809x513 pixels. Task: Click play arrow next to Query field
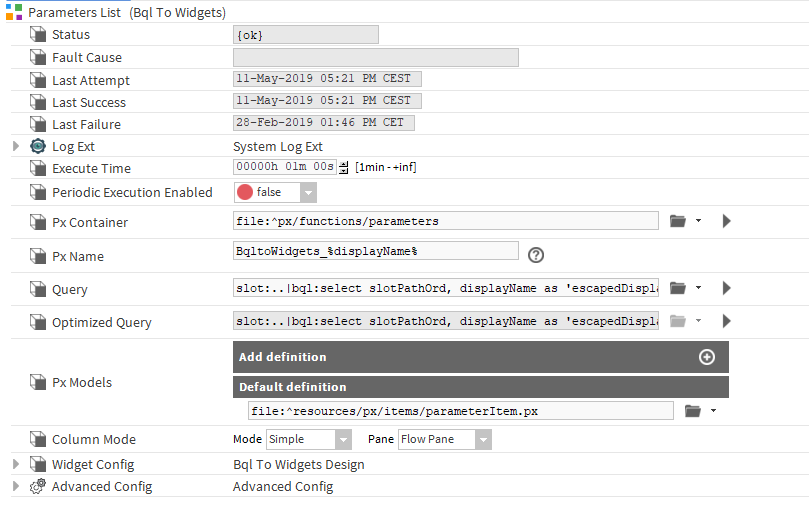[727, 288]
